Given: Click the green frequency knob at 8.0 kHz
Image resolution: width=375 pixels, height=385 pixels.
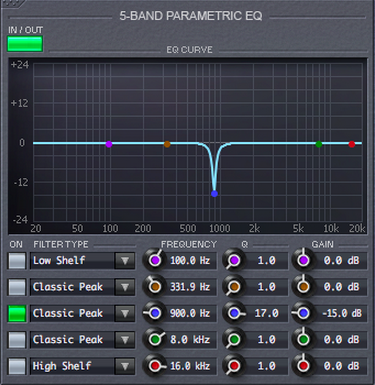Looking at the screenshot, I should (x=154, y=339).
